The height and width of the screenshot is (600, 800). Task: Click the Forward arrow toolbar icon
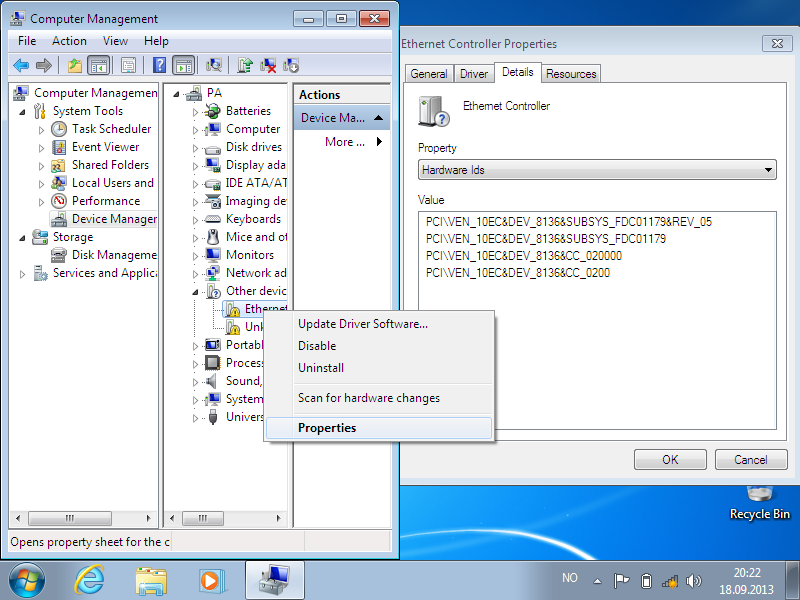click(x=44, y=65)
